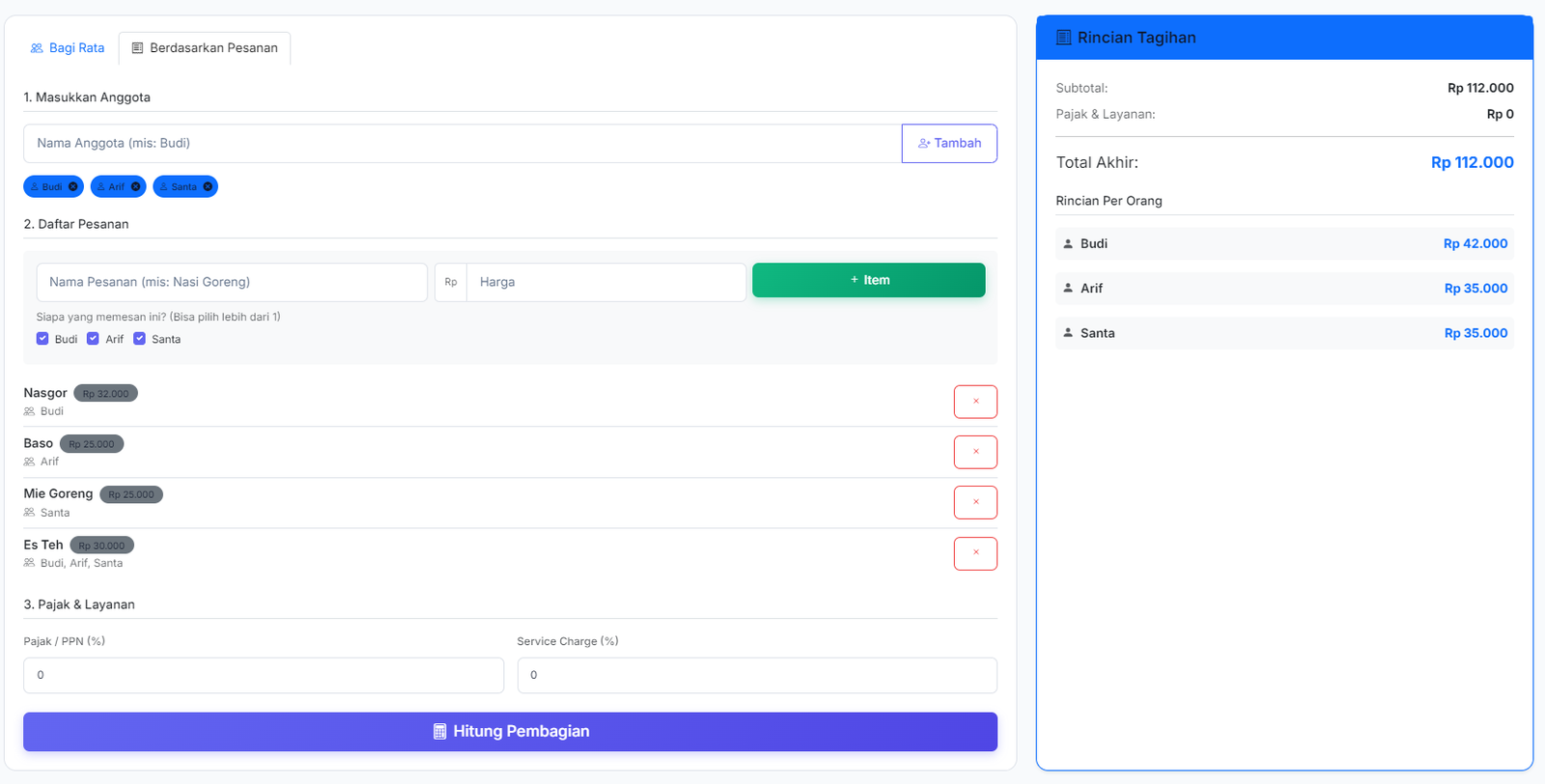Image resolution: width=1545 pixels, height=784 pixels.
Task: Delete the Mie Goreng order item
Action: [975, 502]
